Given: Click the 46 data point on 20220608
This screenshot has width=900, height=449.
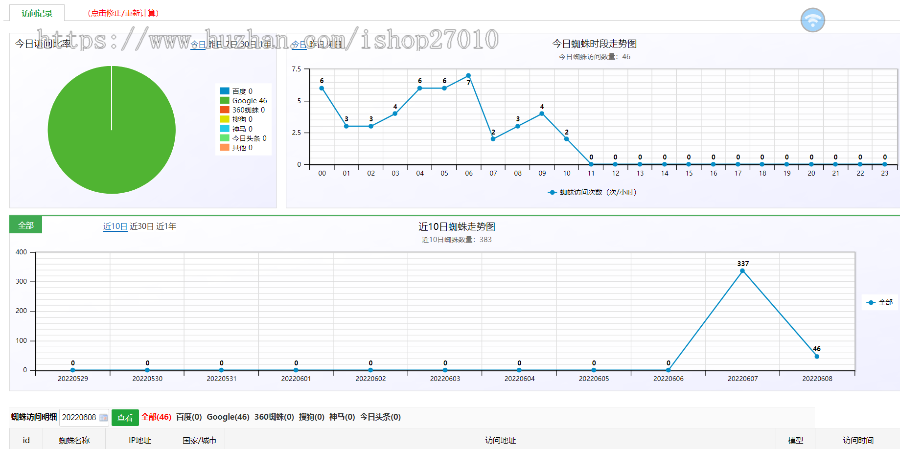Looking at the screenshot, I should (x=817, y=356).
